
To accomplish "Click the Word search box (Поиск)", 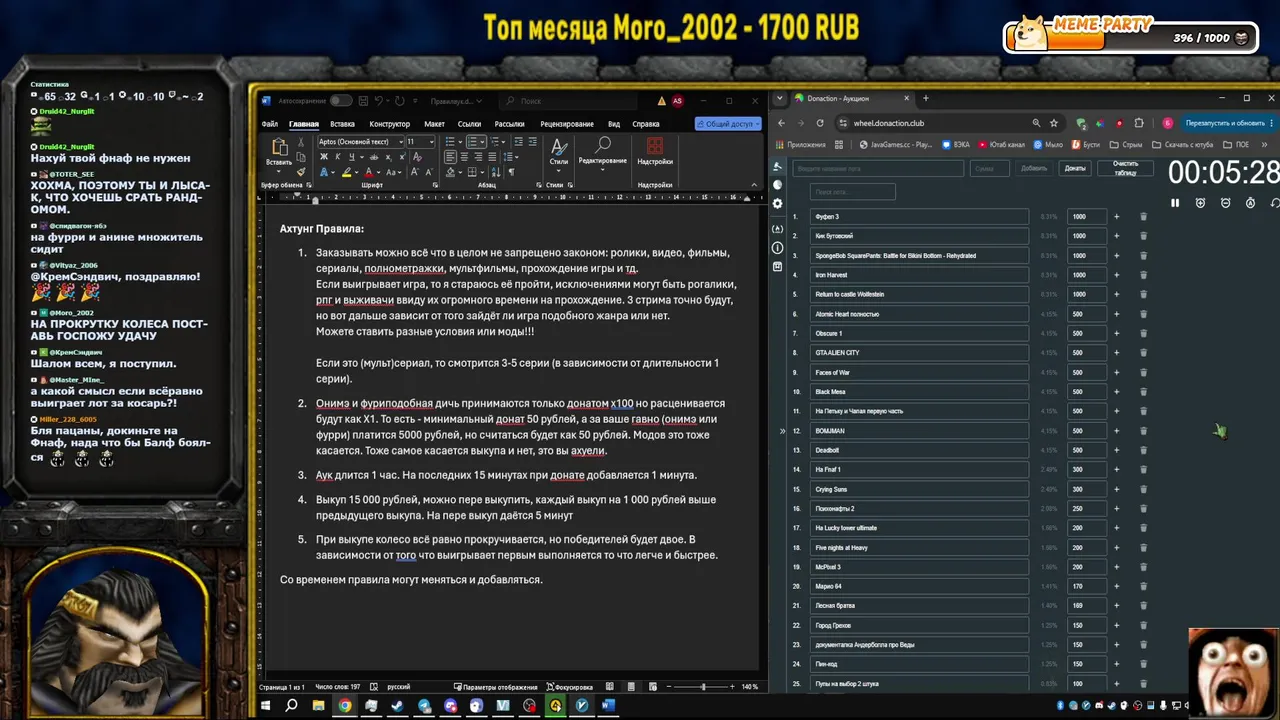I will click(x=567, y=101).
